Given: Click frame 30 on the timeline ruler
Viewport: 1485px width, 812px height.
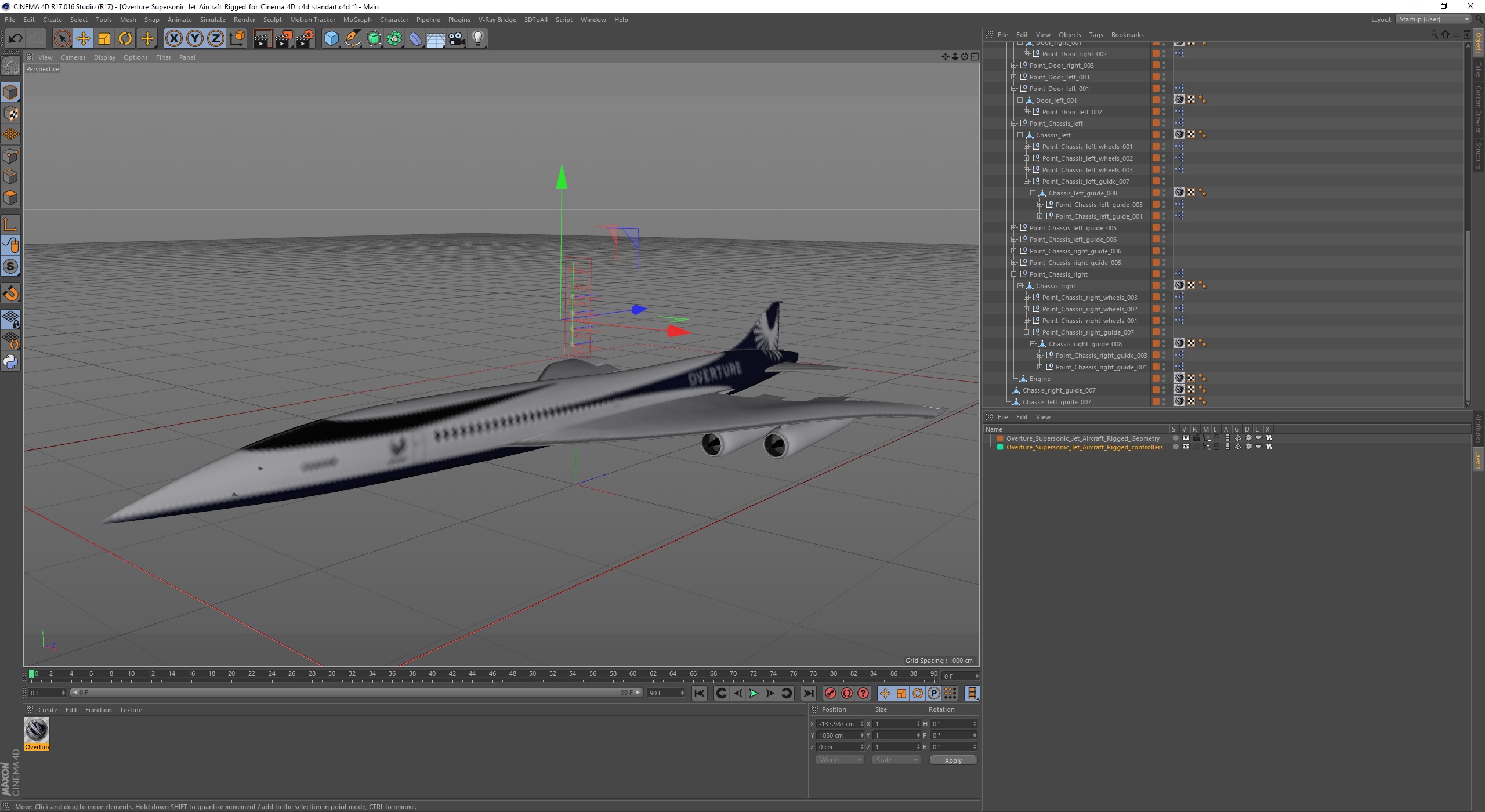Looking at the screenshot, I should [332, 674].
